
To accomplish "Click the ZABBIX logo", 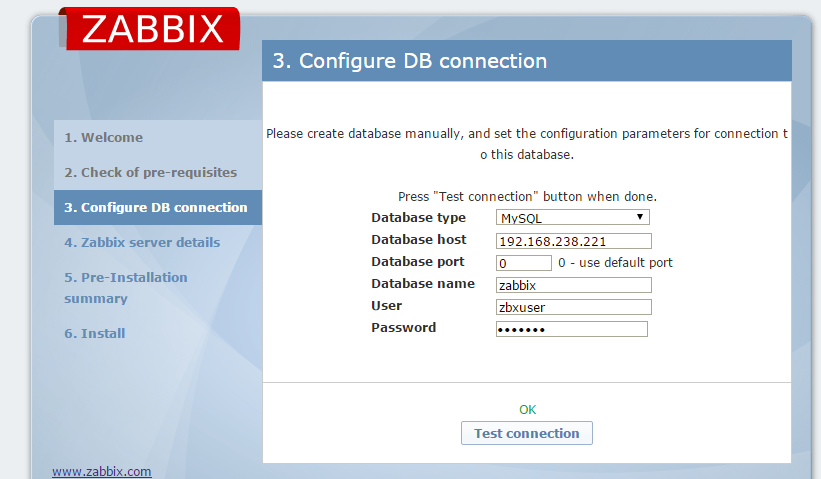I will pyautogui.click(x=149, y=29).
